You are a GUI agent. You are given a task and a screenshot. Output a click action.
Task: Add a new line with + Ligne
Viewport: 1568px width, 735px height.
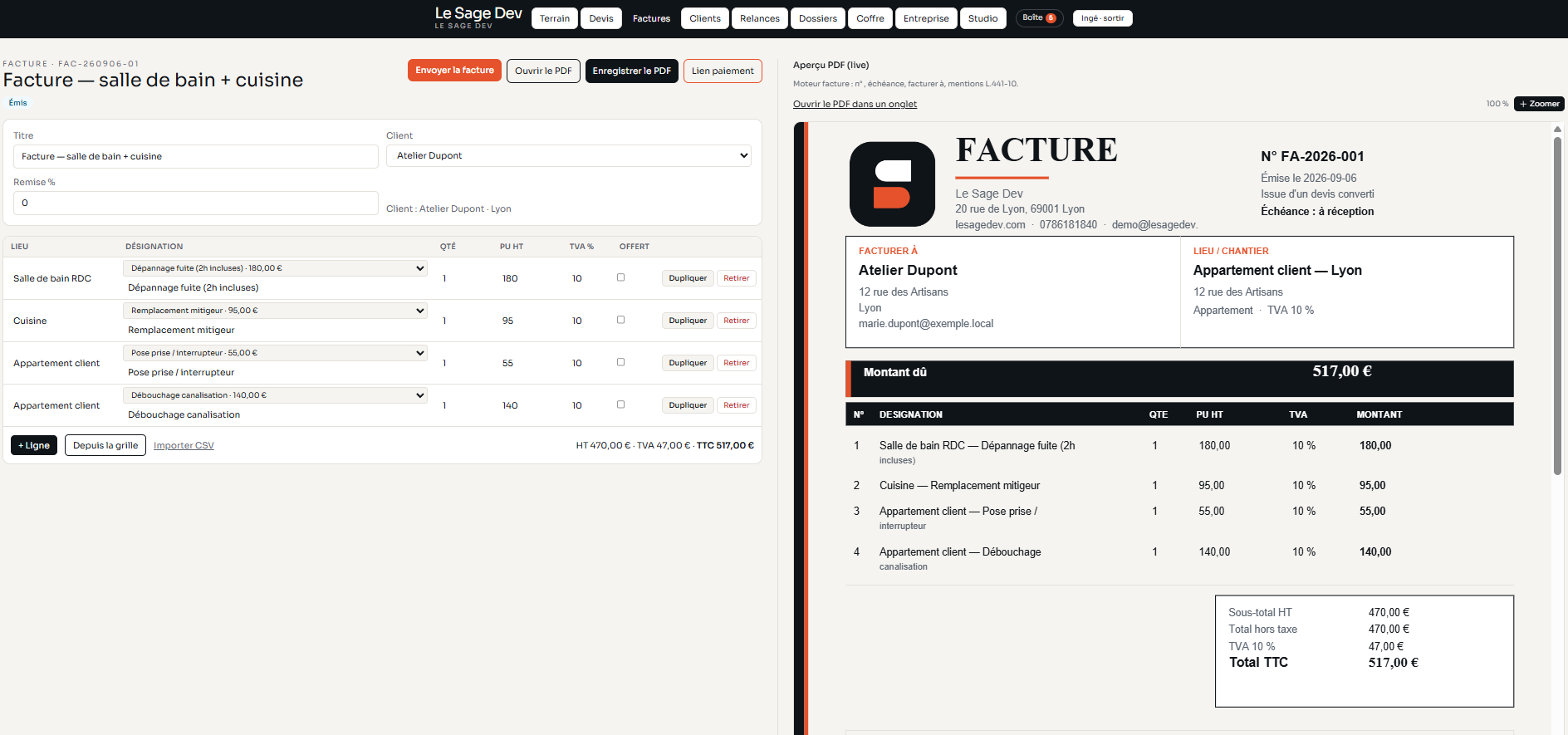tap(34, 445)
